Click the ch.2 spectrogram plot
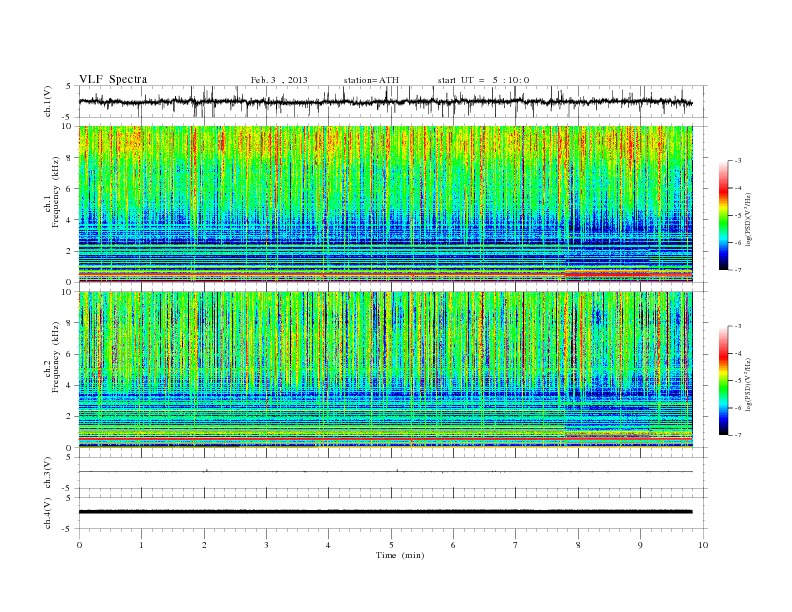This screenshot has width=792, height=612. pyautogui.click(x=386, y=370)
